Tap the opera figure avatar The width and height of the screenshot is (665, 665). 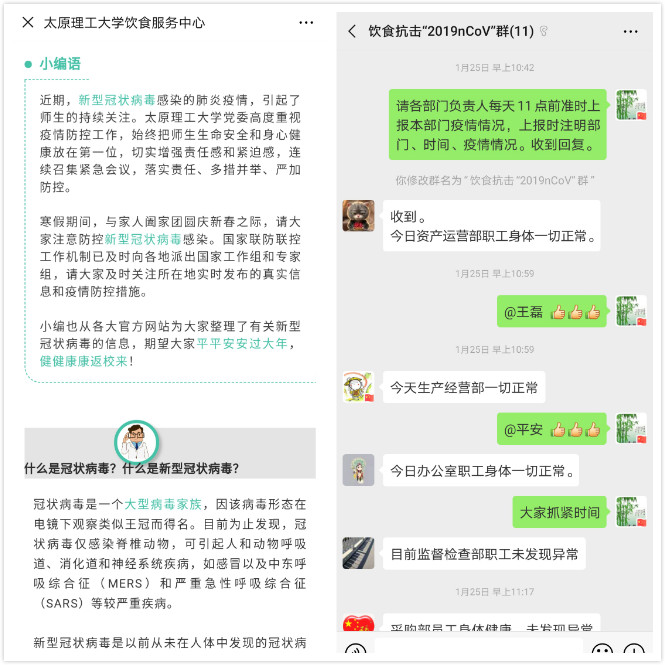coord(358,470)
